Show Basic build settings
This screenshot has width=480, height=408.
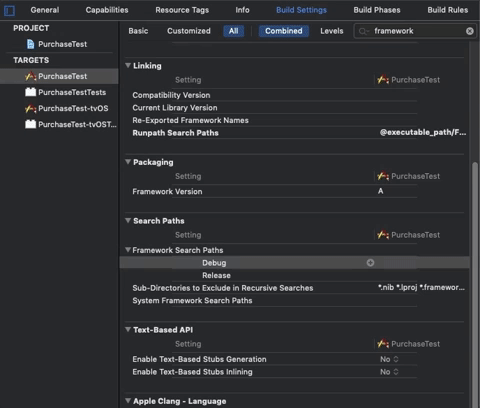coord(138,31)
